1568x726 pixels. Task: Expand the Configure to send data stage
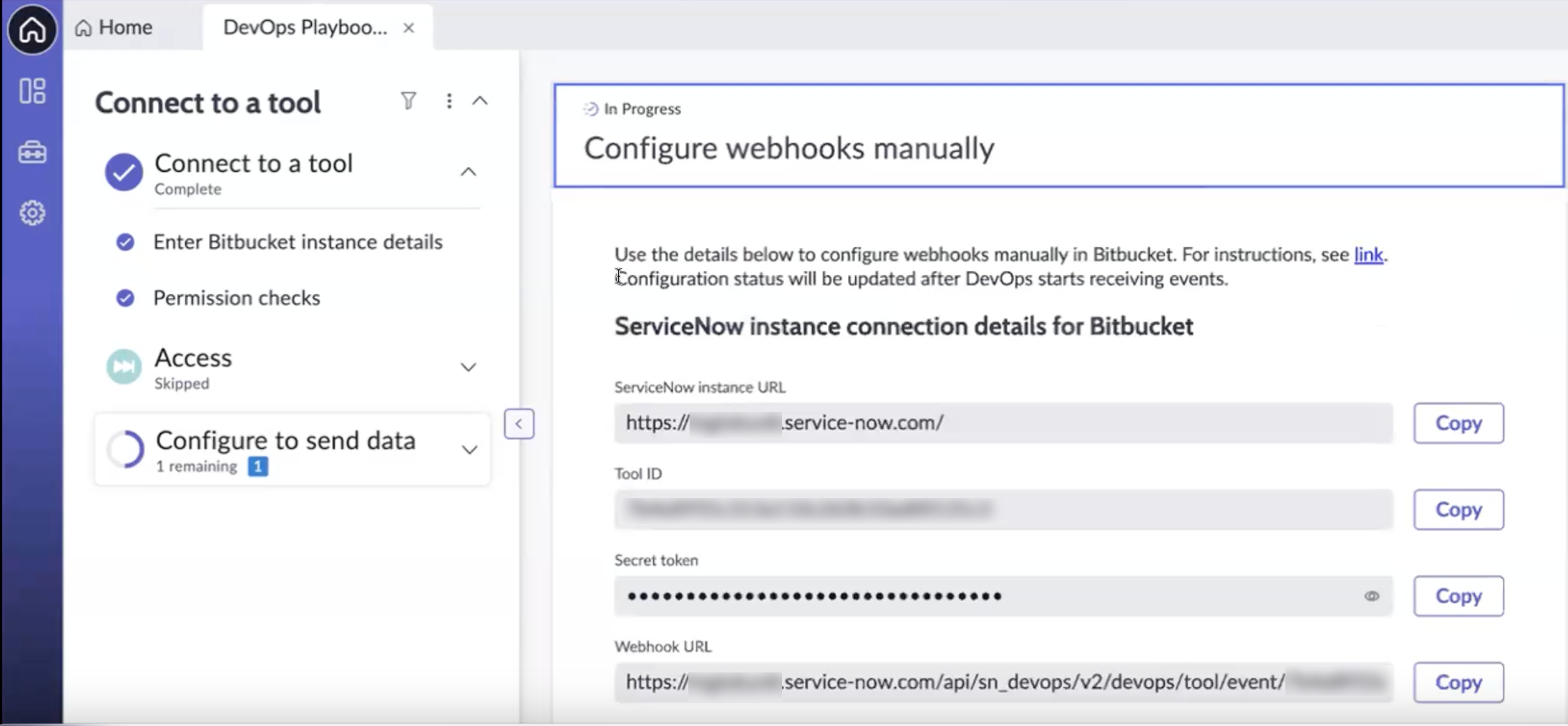pyautogui.click(x=469, y=450)
